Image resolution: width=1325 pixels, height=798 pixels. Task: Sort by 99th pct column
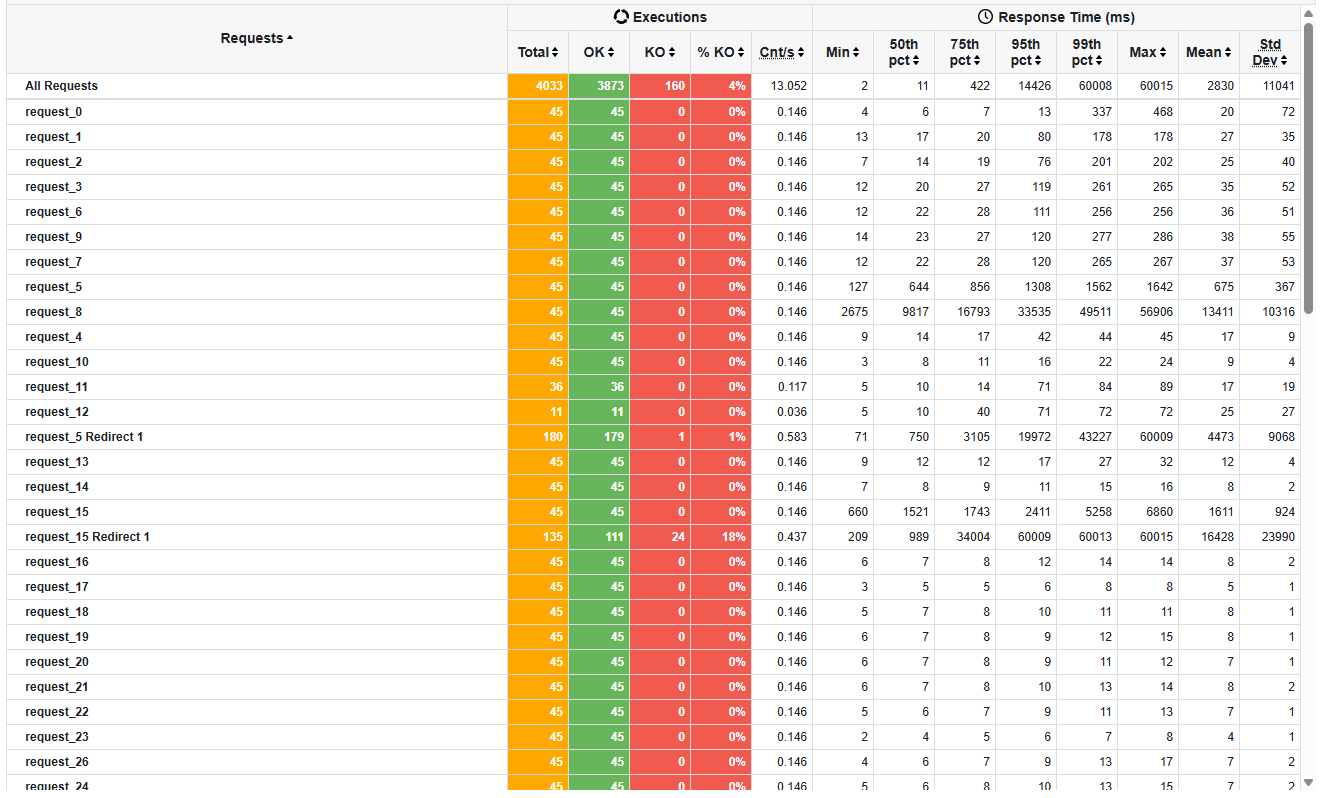(x=1087, y=52)
